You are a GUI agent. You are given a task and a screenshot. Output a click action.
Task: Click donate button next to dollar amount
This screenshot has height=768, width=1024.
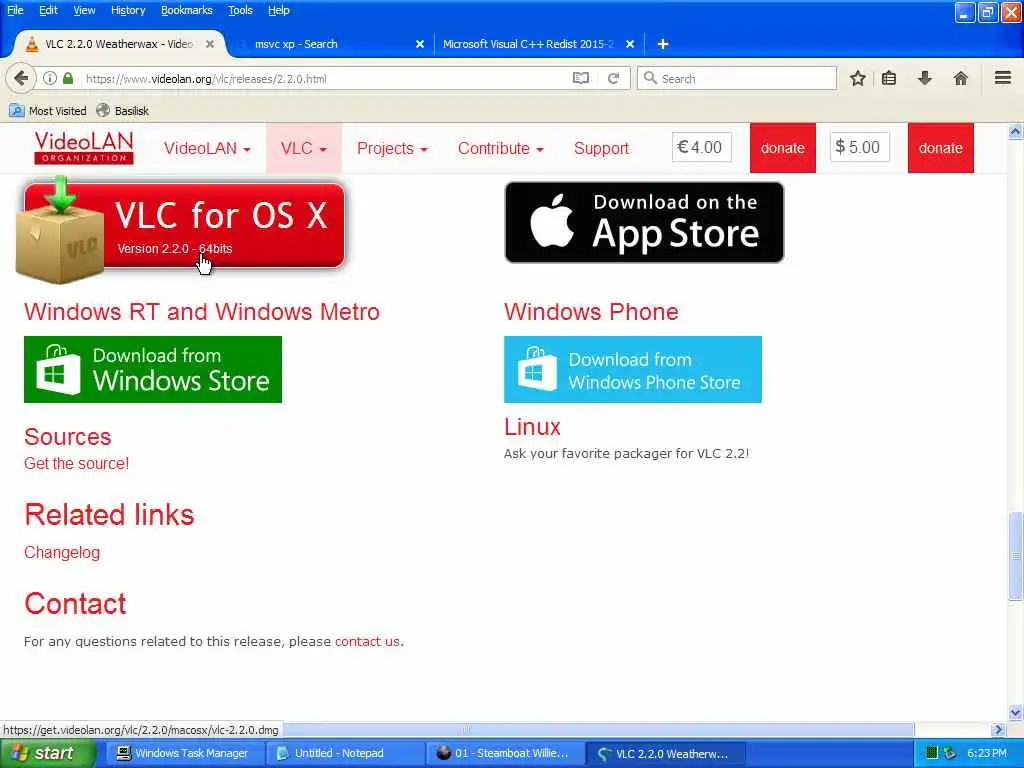click(x=940, y=148)
